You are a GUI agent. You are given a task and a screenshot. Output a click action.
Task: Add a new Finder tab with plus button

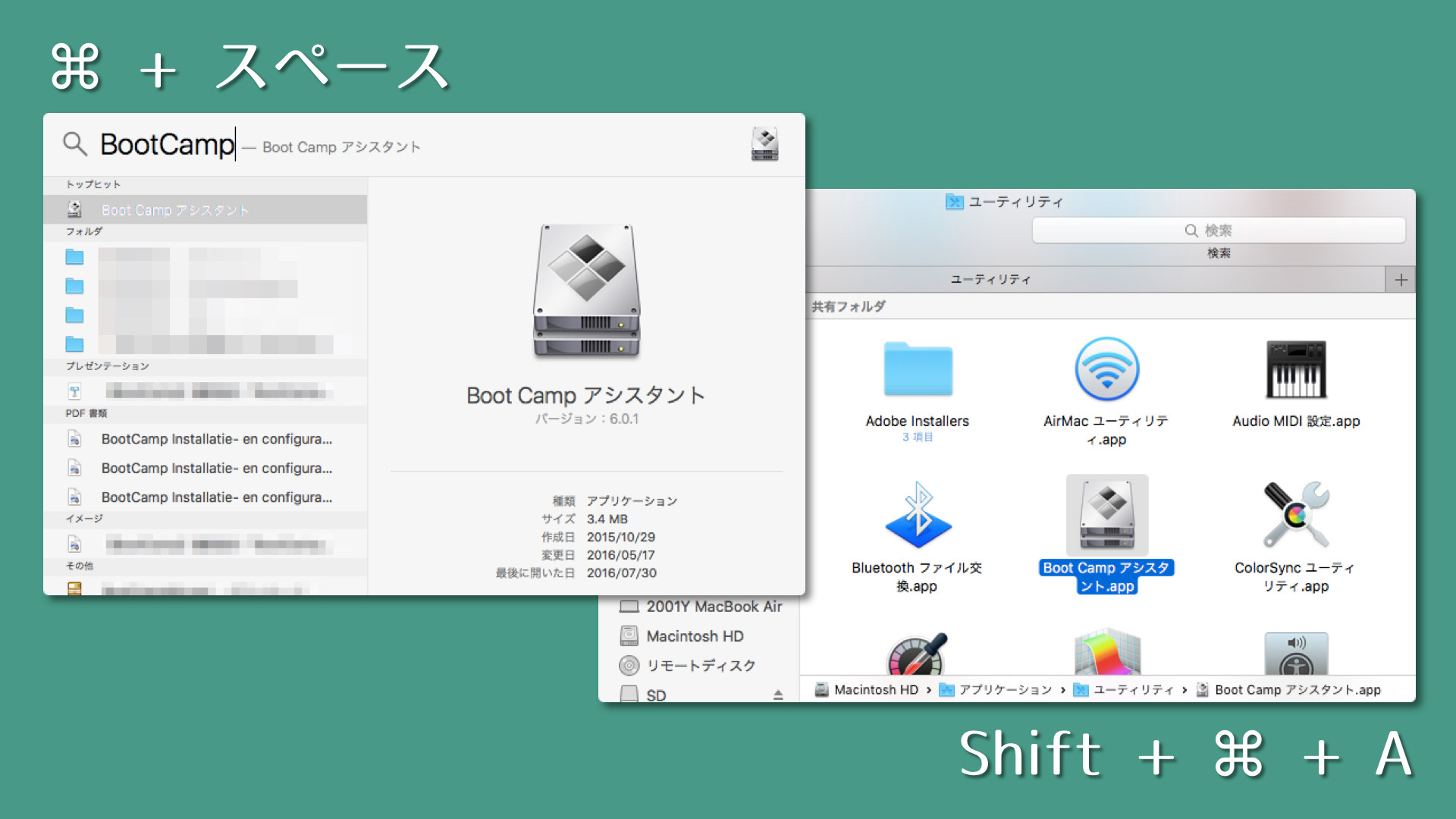point(1401,280)
